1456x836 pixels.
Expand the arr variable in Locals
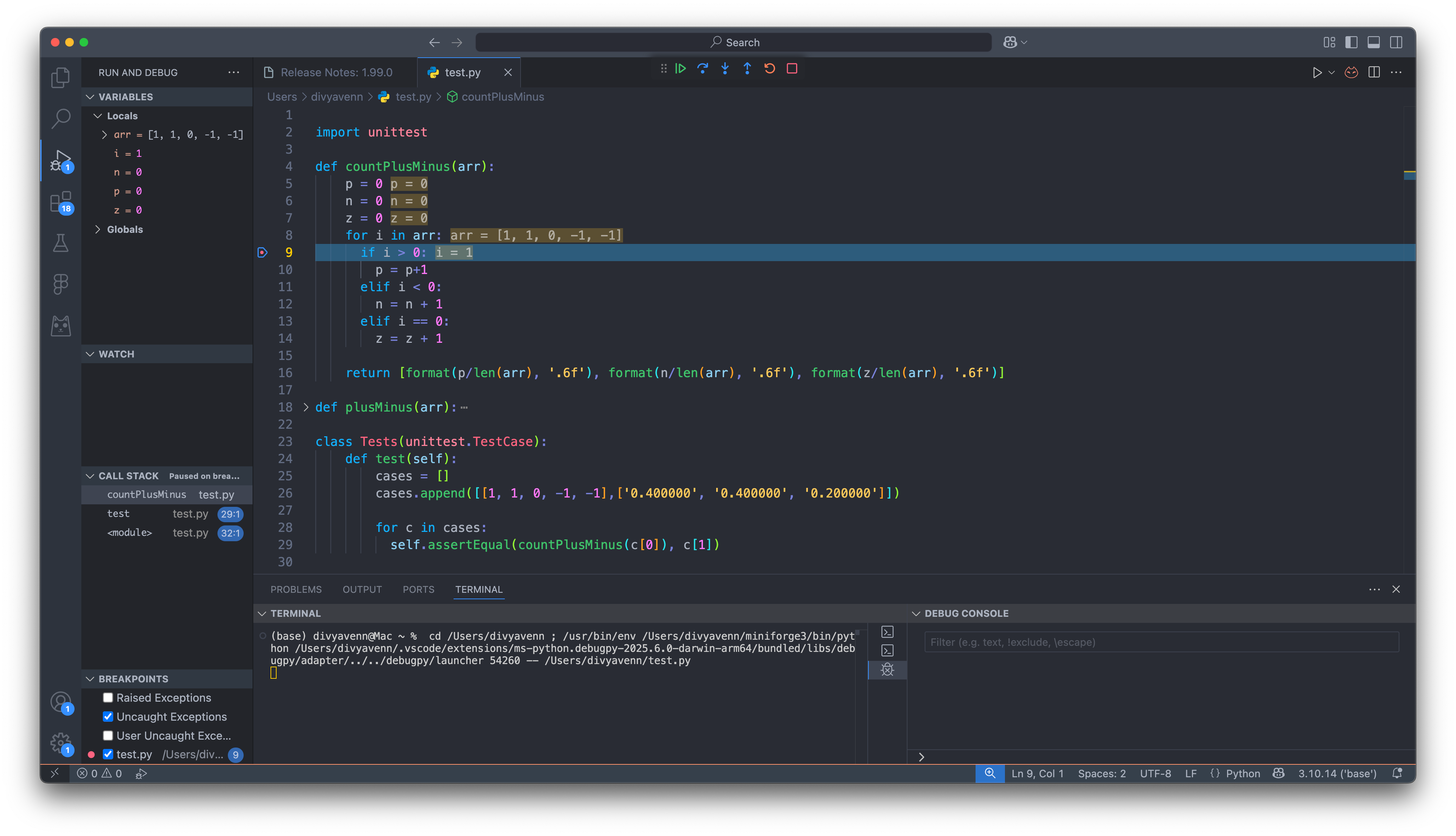(104, 134)
